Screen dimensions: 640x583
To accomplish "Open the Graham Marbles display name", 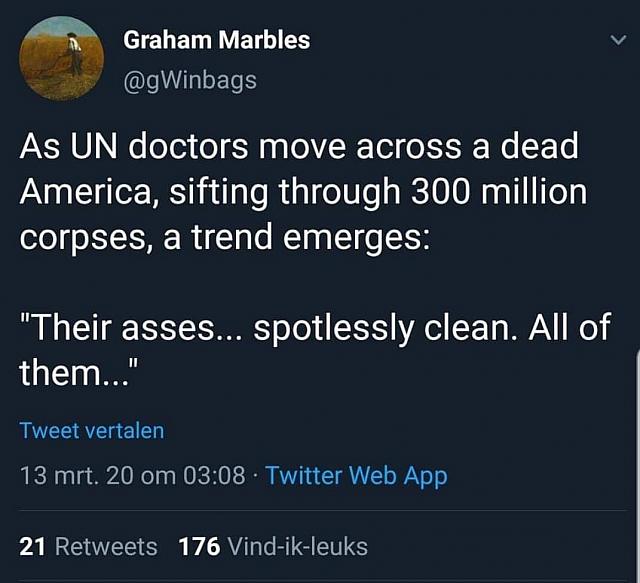I will (217, 40).
